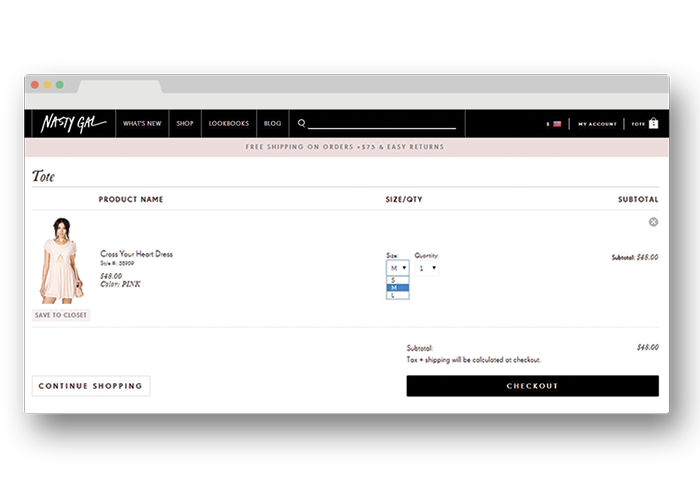Open the What's New menu
Viewport: 700px width, 500px height.
142,123
